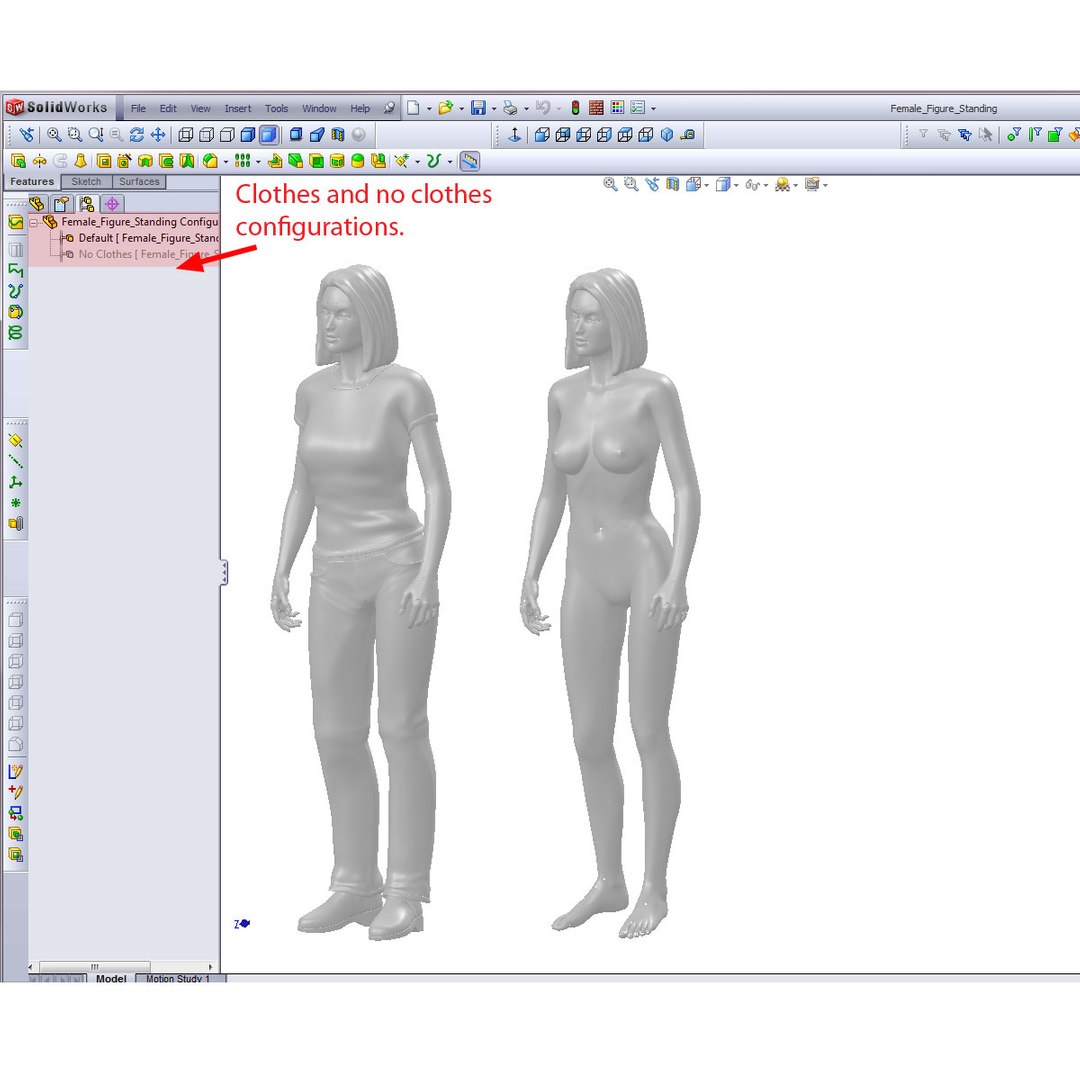Open the Tools menu

point(276,109)
